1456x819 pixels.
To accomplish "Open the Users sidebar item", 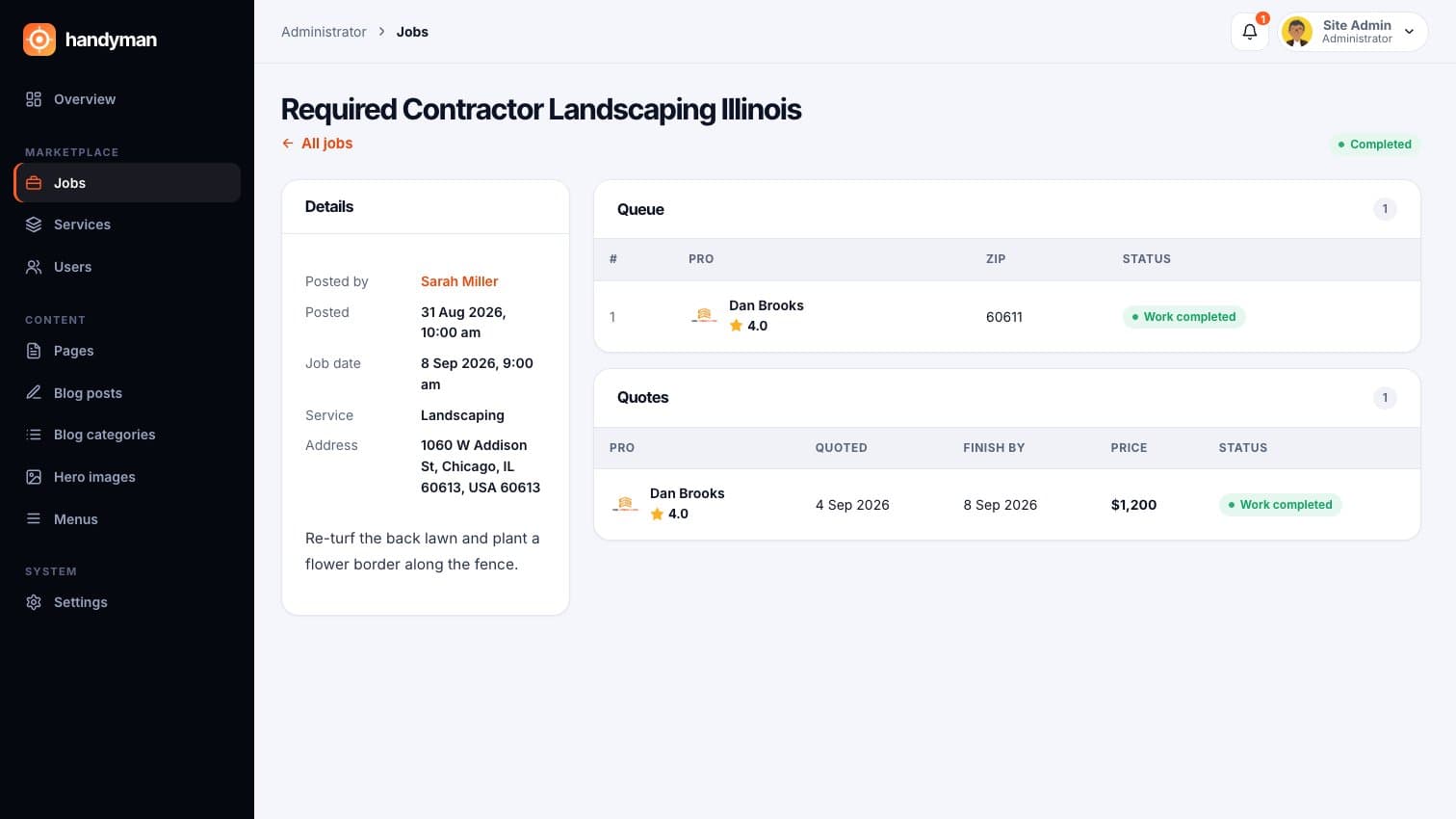I will (127, 267).
